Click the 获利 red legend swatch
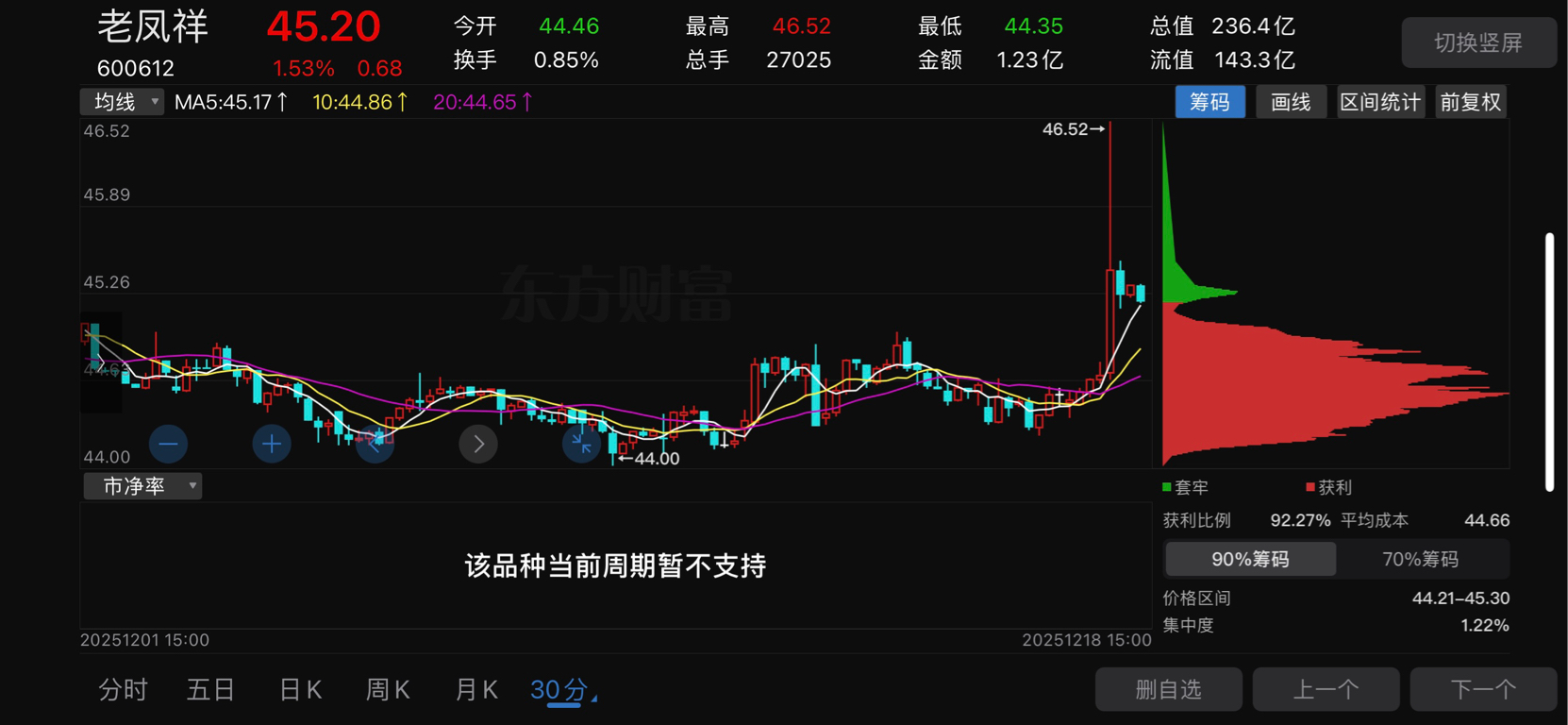1568x725 pixels. point(1309,487)
